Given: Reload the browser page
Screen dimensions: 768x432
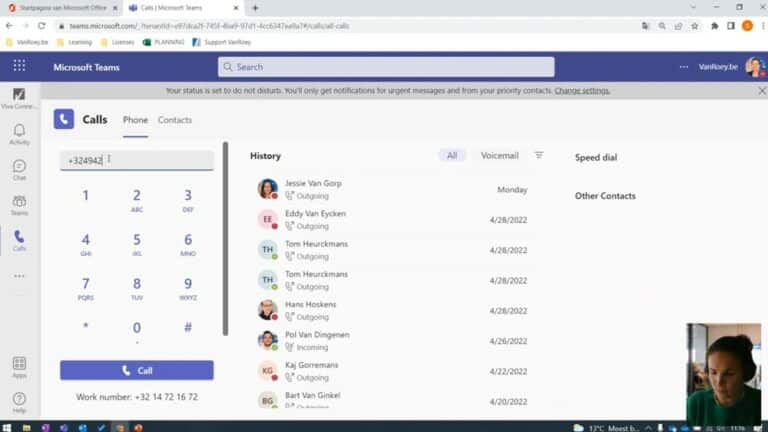Looking at the screenshot, I should click(x=42, y=26).
